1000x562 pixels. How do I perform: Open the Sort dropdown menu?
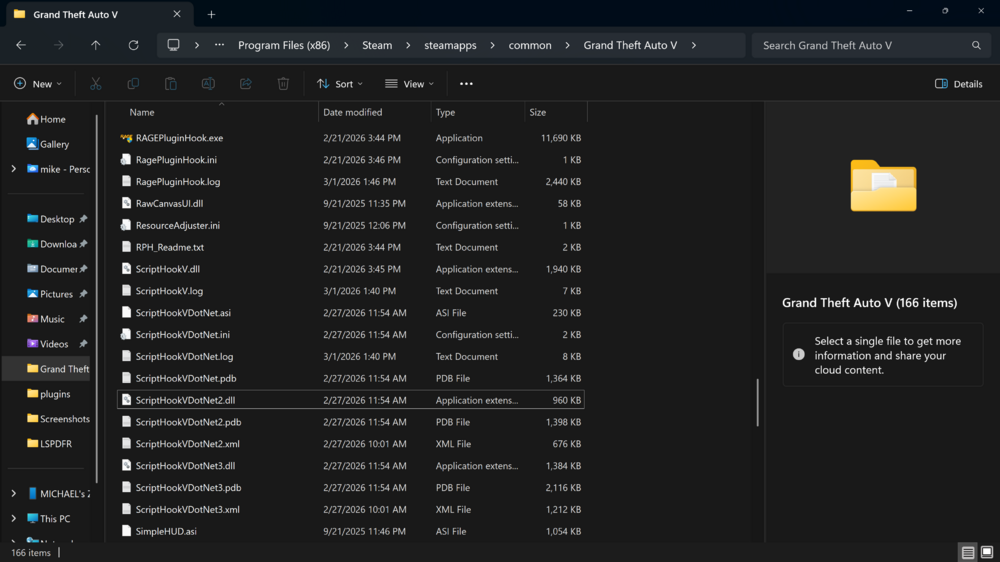(x=340, y=84)
